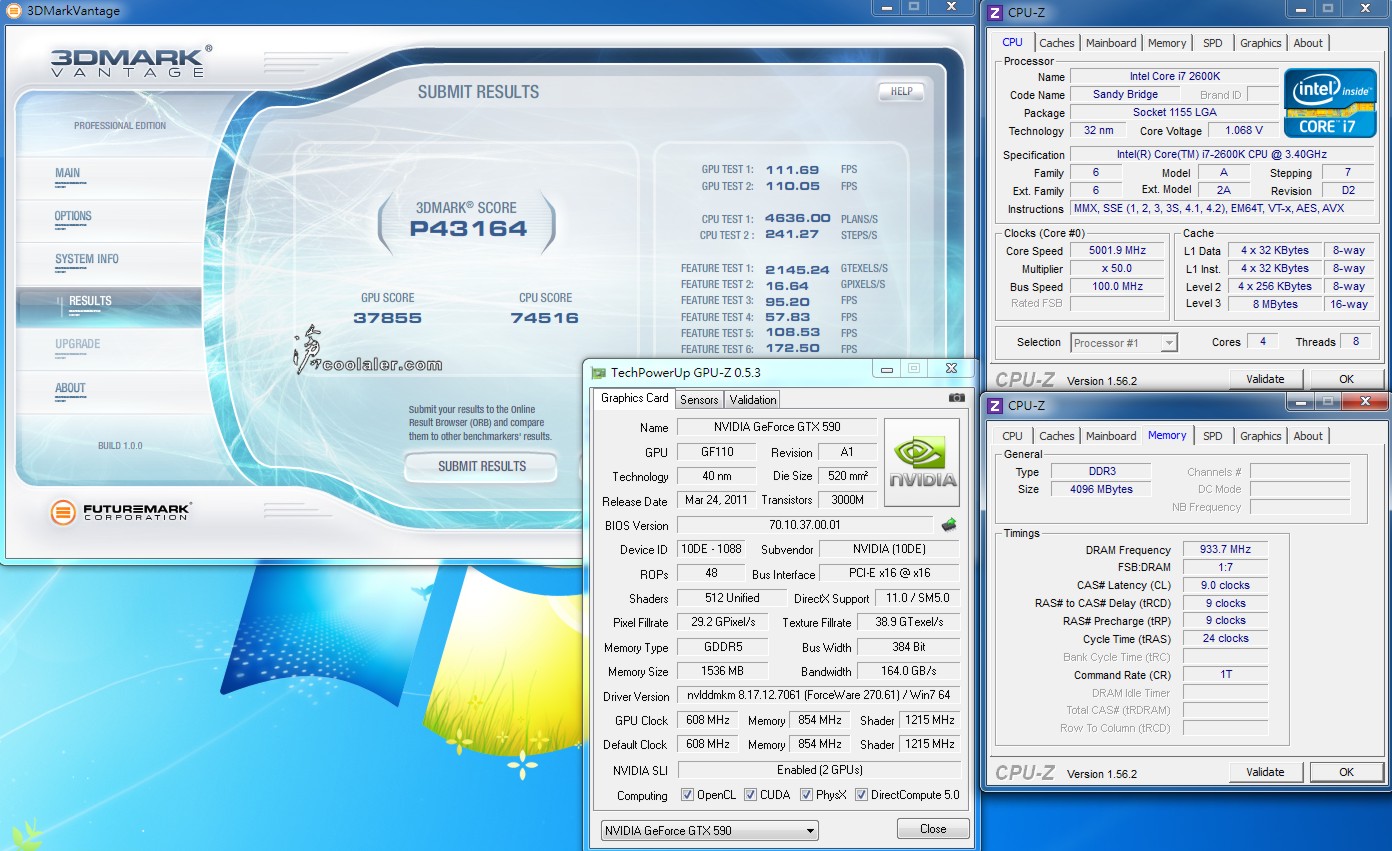1392x851 pixels.
Task: Toggle the CUDA checkbox in GPU-Z
Action: pos(750,795)
